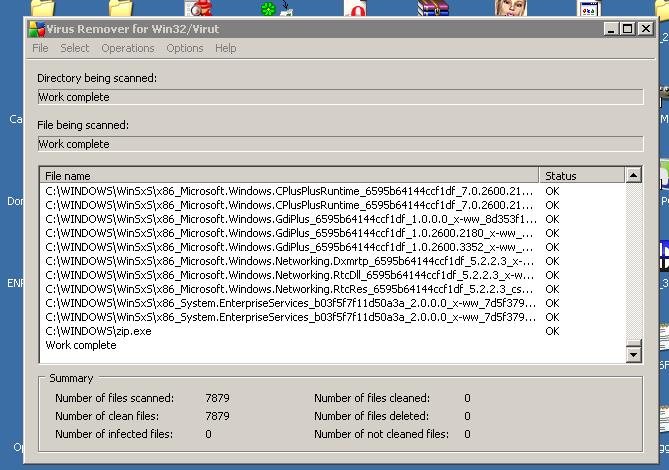Click 'Number of clean files' label
Image resolution: width=669 pixels, height=470 pixels.
(x=107, y=416)
